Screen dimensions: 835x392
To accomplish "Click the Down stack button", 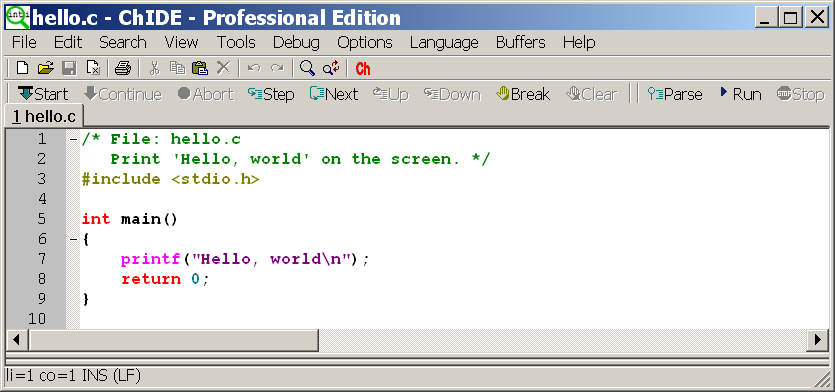I will (x=452, y=94).
